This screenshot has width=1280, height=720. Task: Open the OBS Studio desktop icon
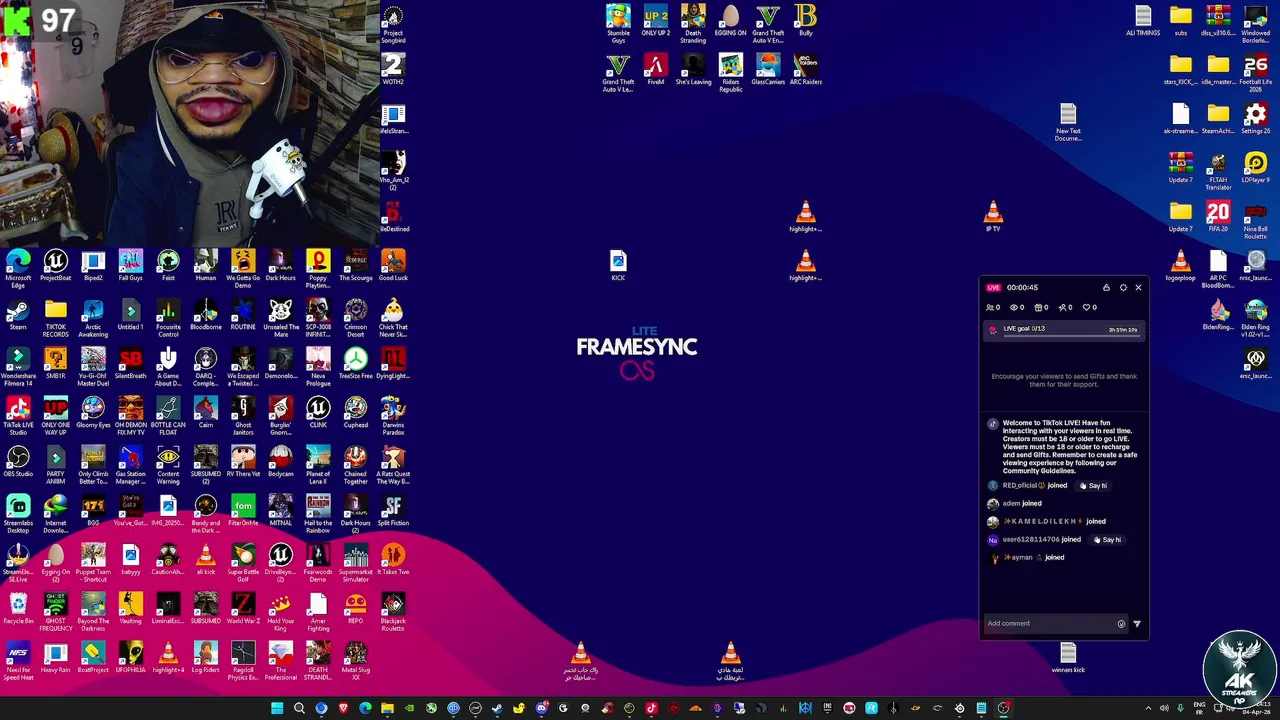pyautogui.click(x=18, y=461)
